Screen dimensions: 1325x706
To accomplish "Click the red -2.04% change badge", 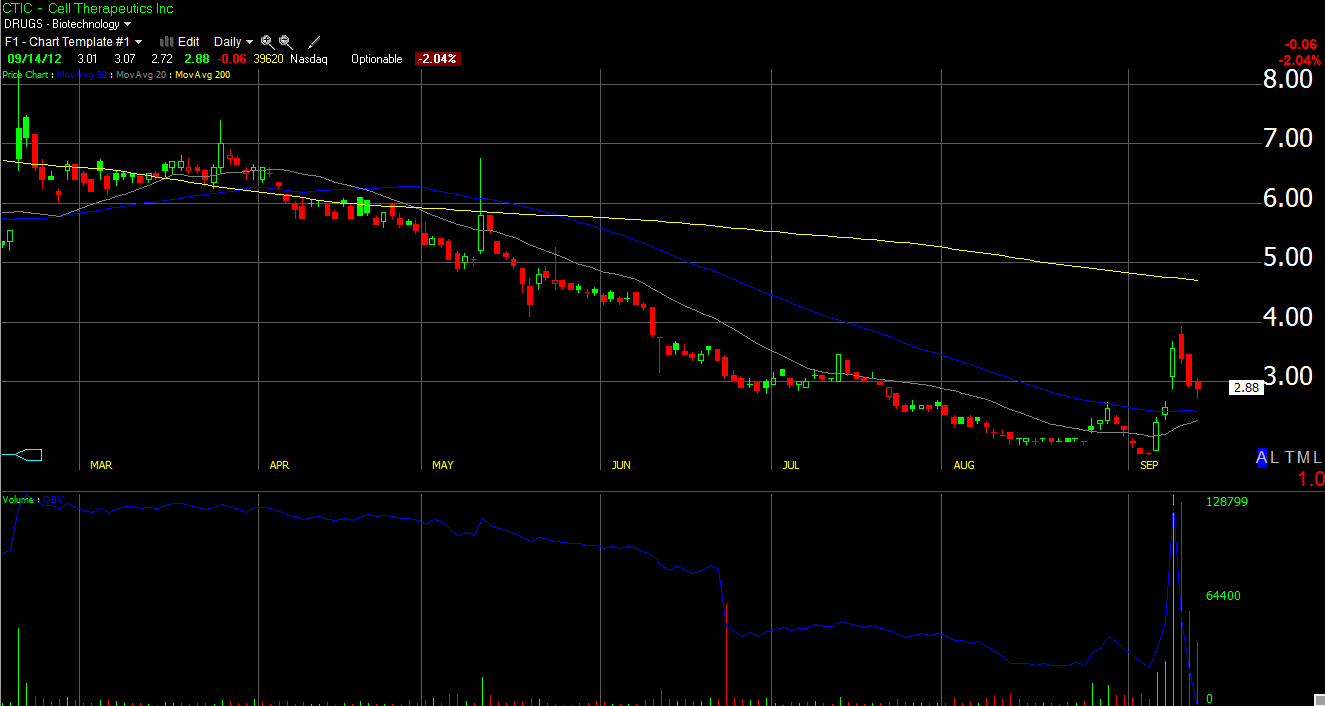I will coord(438,59).
